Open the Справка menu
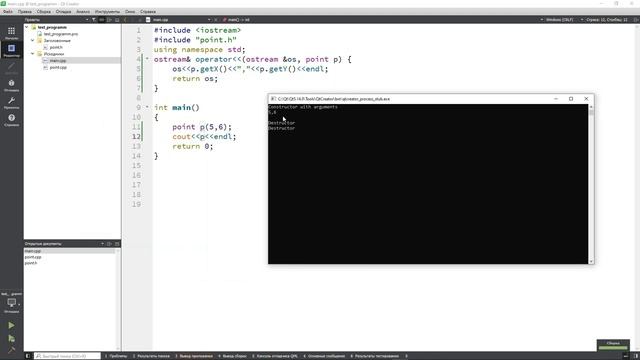 pos(148,12)
